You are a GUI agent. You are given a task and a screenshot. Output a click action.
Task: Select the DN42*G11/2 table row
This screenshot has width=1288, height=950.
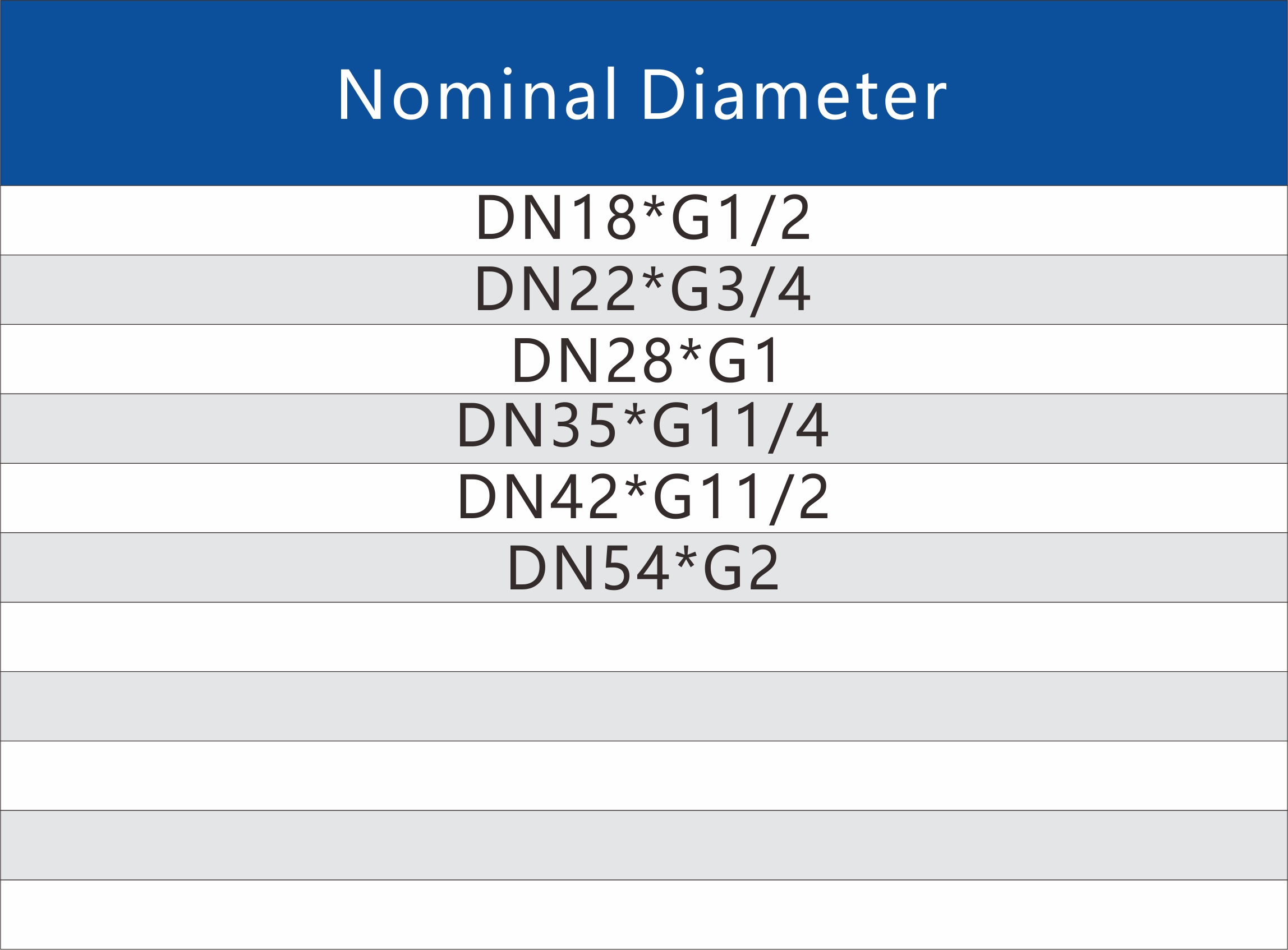click(x=643, y=498)
